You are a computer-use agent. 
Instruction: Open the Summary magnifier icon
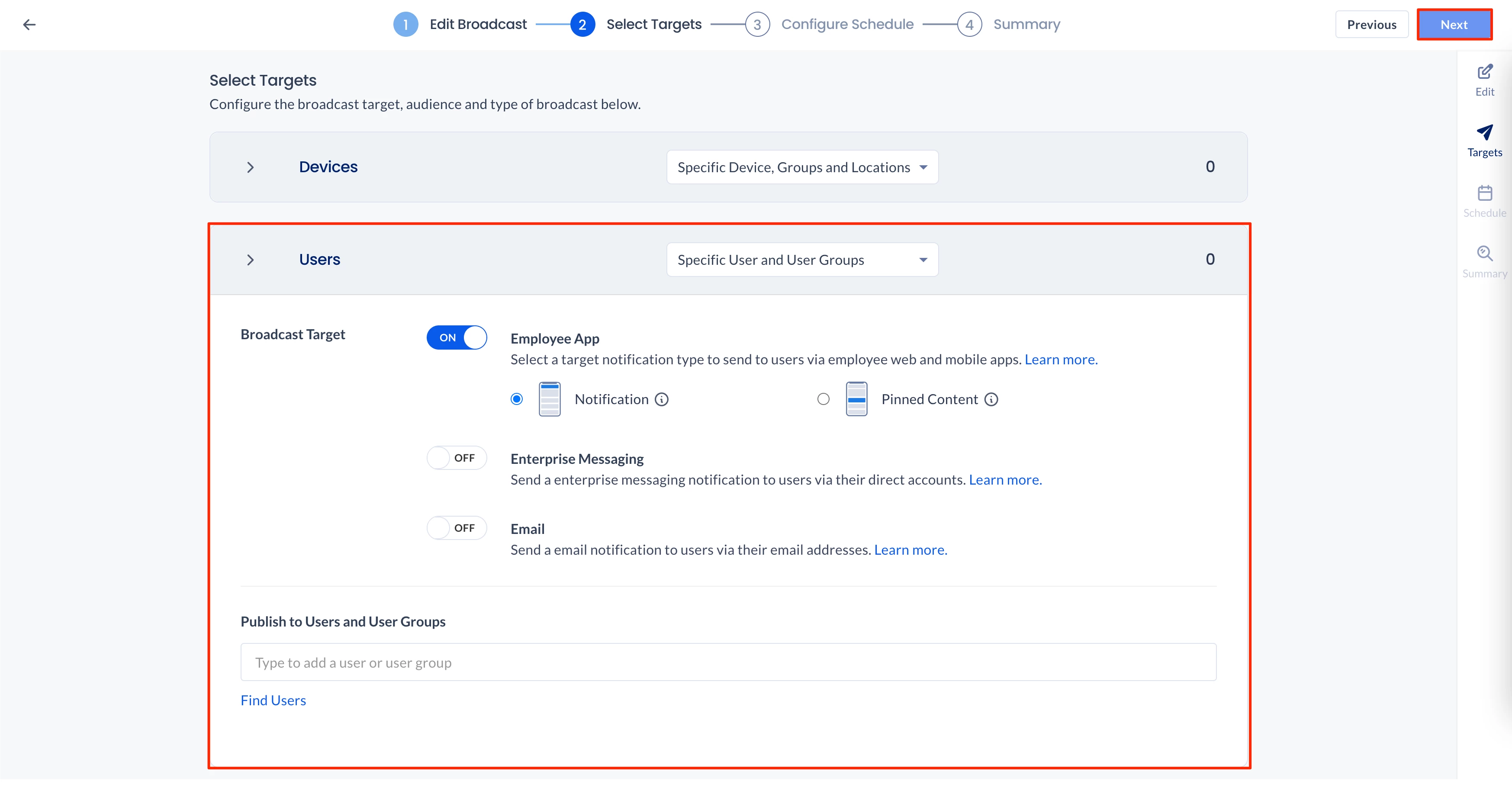(1484, 254)
